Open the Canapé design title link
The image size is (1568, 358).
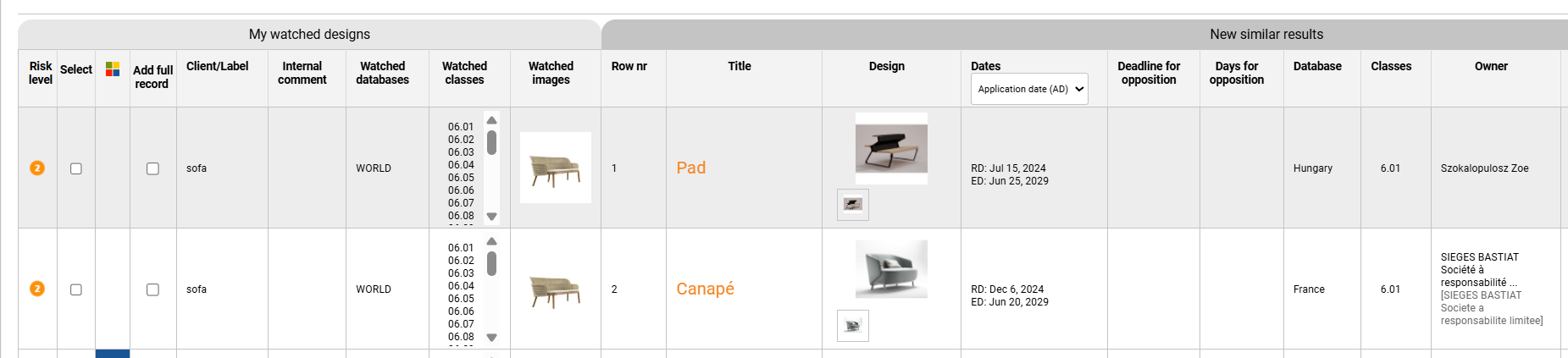705,289
